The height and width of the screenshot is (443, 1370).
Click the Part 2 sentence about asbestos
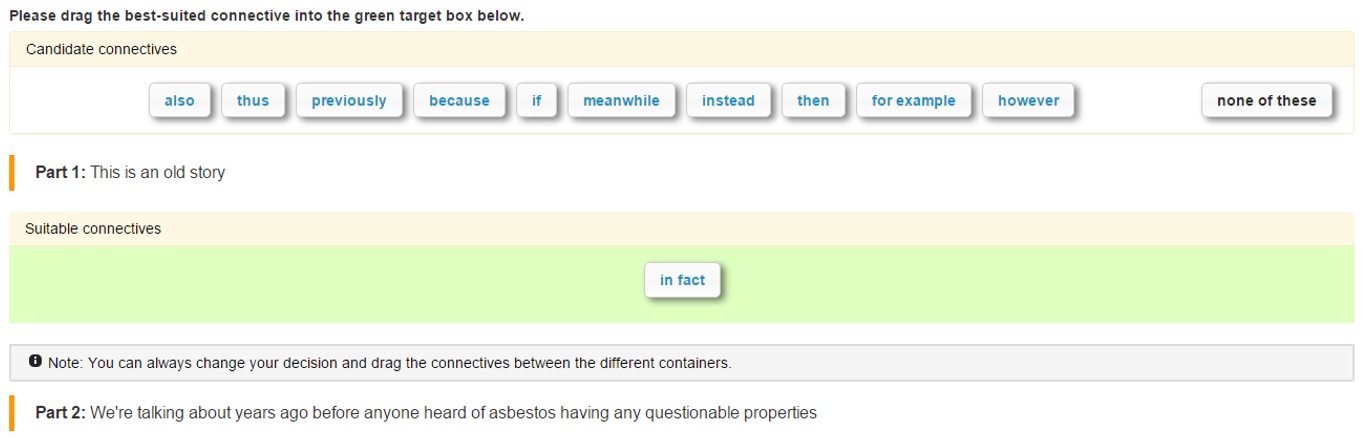click(453, 412)
